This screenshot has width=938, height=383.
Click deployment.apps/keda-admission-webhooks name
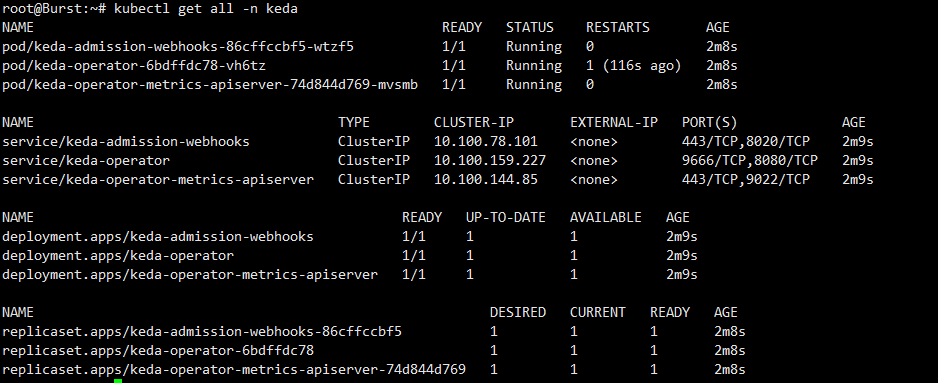(158, 237)
